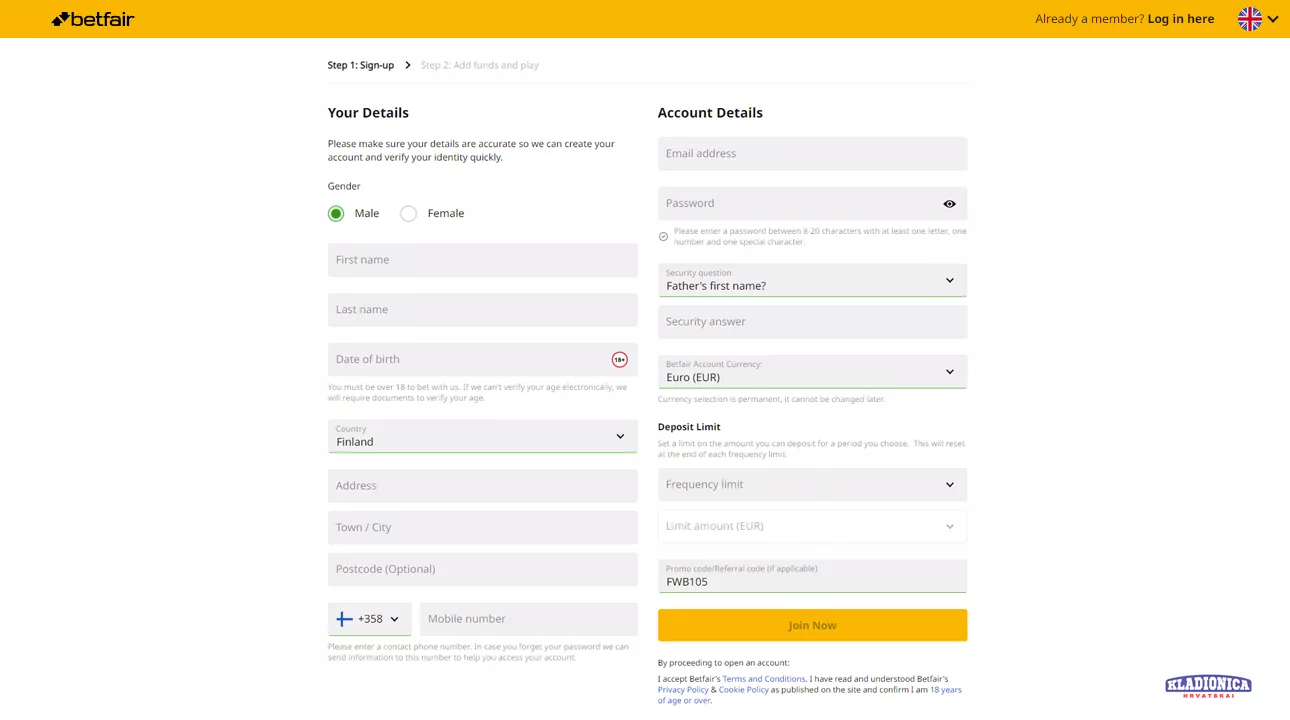
Task: Click the UK flag language icon
Action: click(x=1249, y=19)
